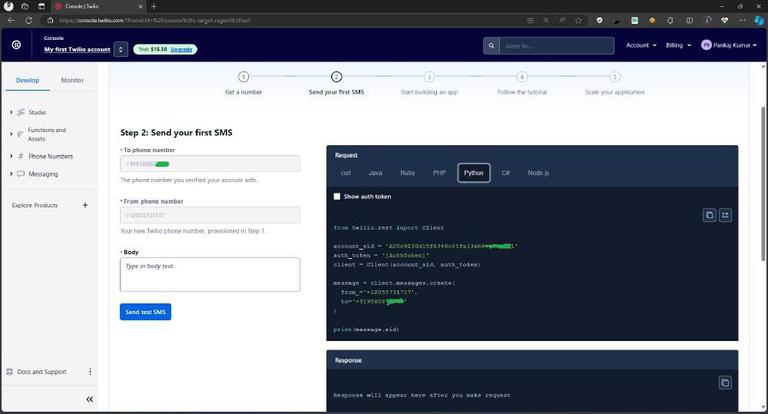Click the Upgrade link
Viewport: 768px width, 414px height.
181,49
